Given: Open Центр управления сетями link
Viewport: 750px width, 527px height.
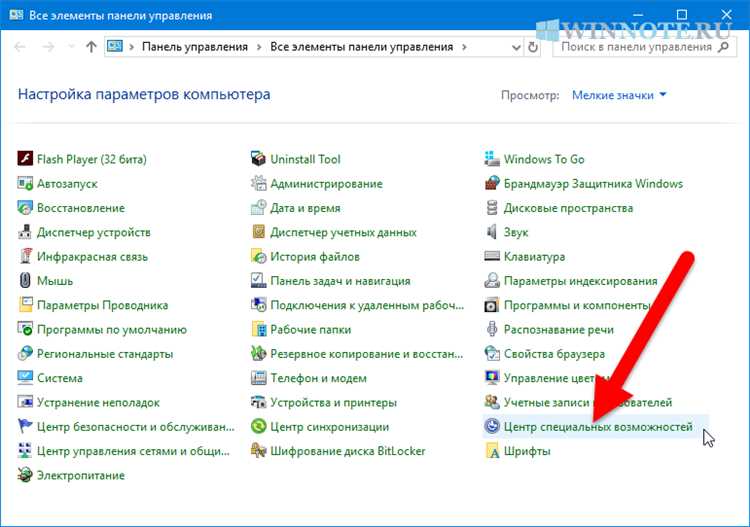Looking at the screenshot, I should 133,450.
